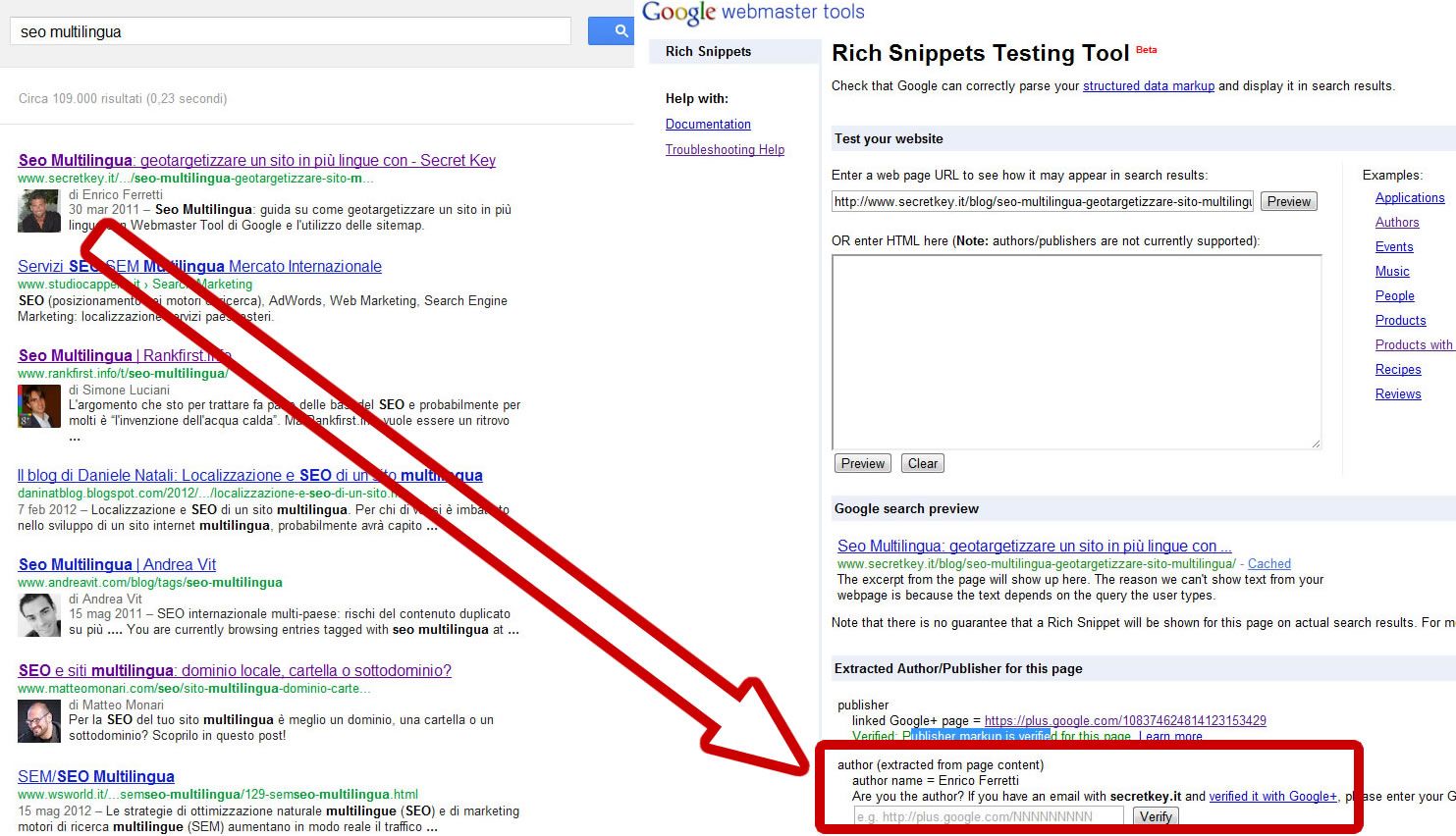Open the Documentation help link
This screenshot has width=1456, height=836.
click(708, 124)
